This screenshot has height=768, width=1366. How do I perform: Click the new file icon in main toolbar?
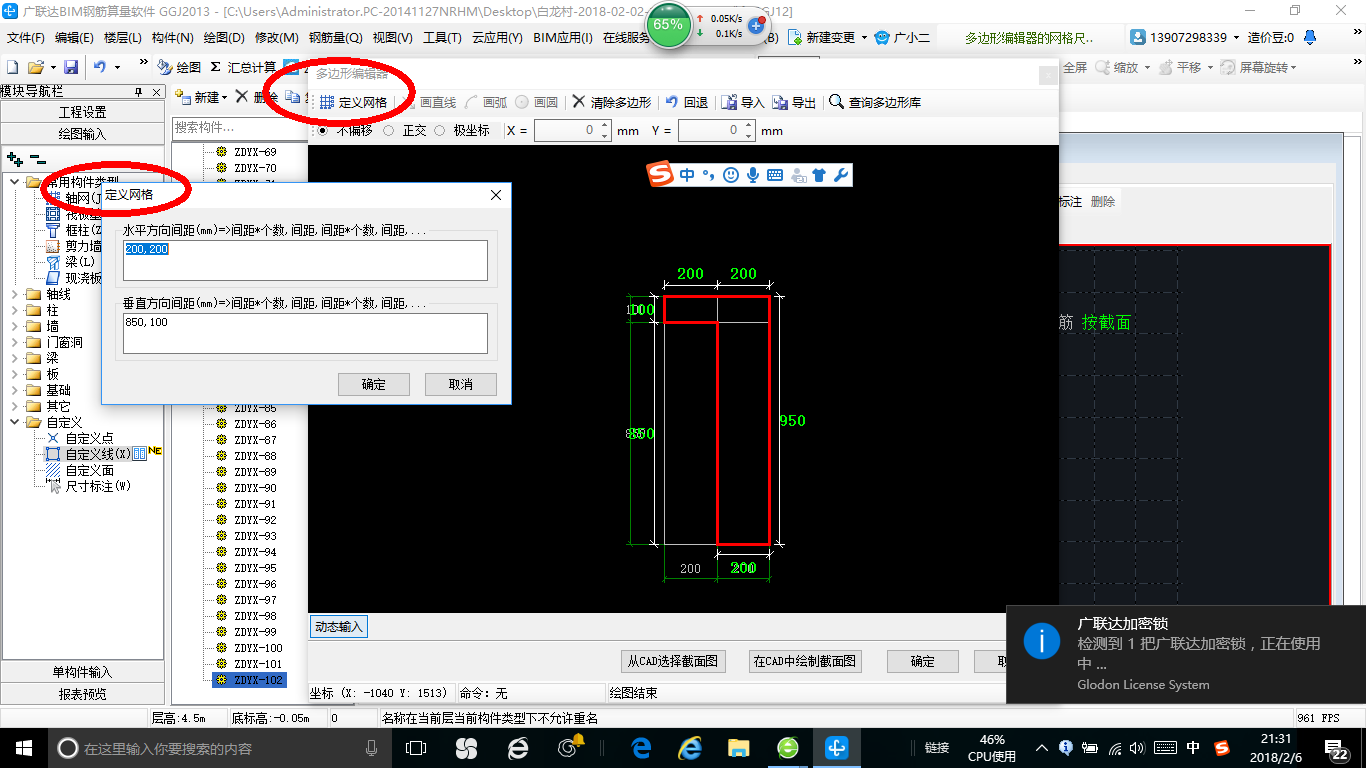coord(12,67)
